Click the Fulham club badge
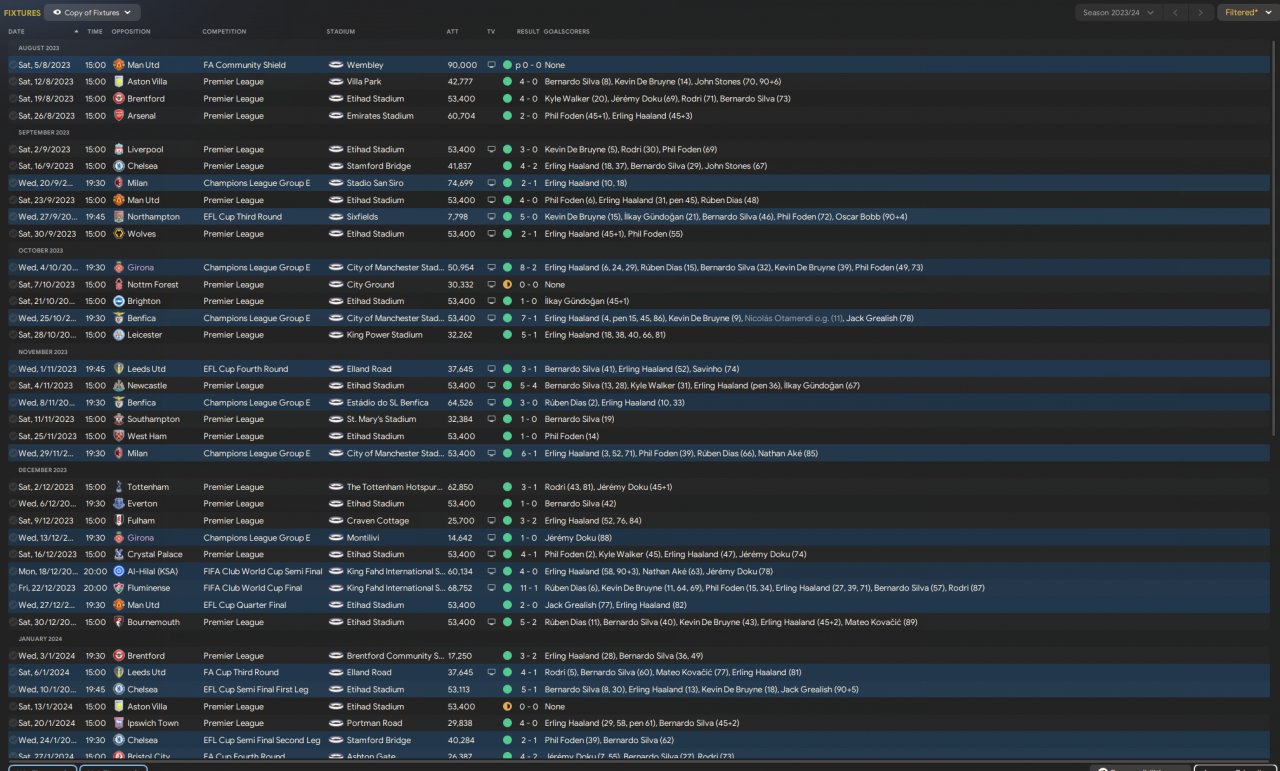This screenshot has width=1280, height=771. 118,521
